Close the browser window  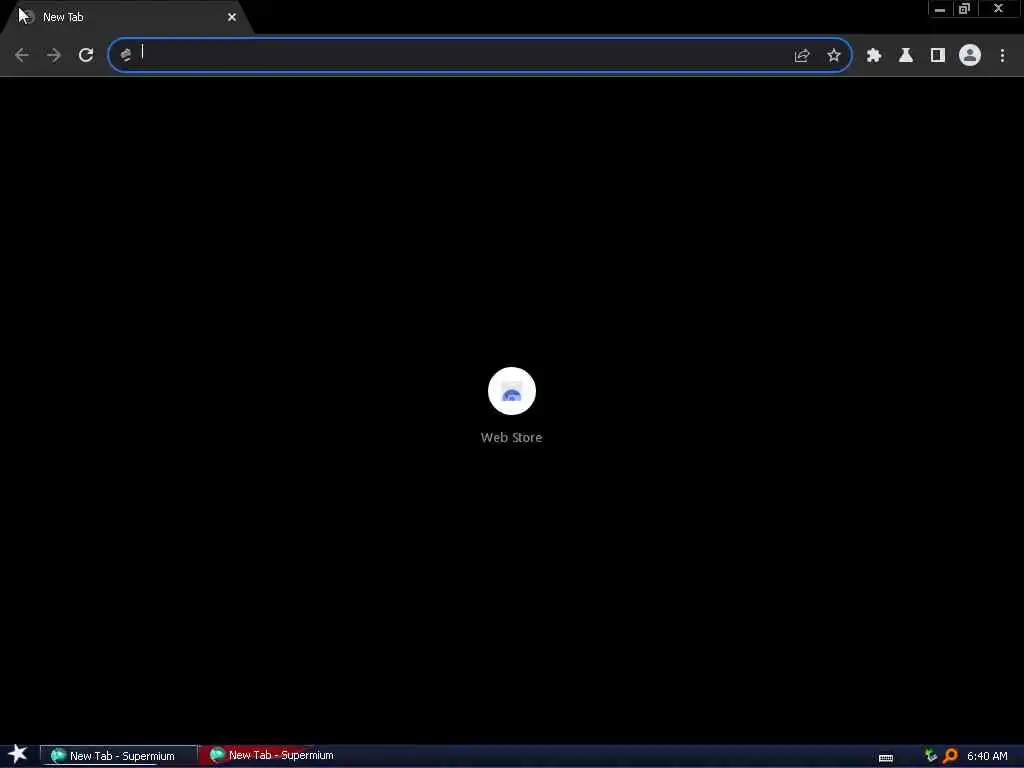pyautogui.click(x=998, y=8)
